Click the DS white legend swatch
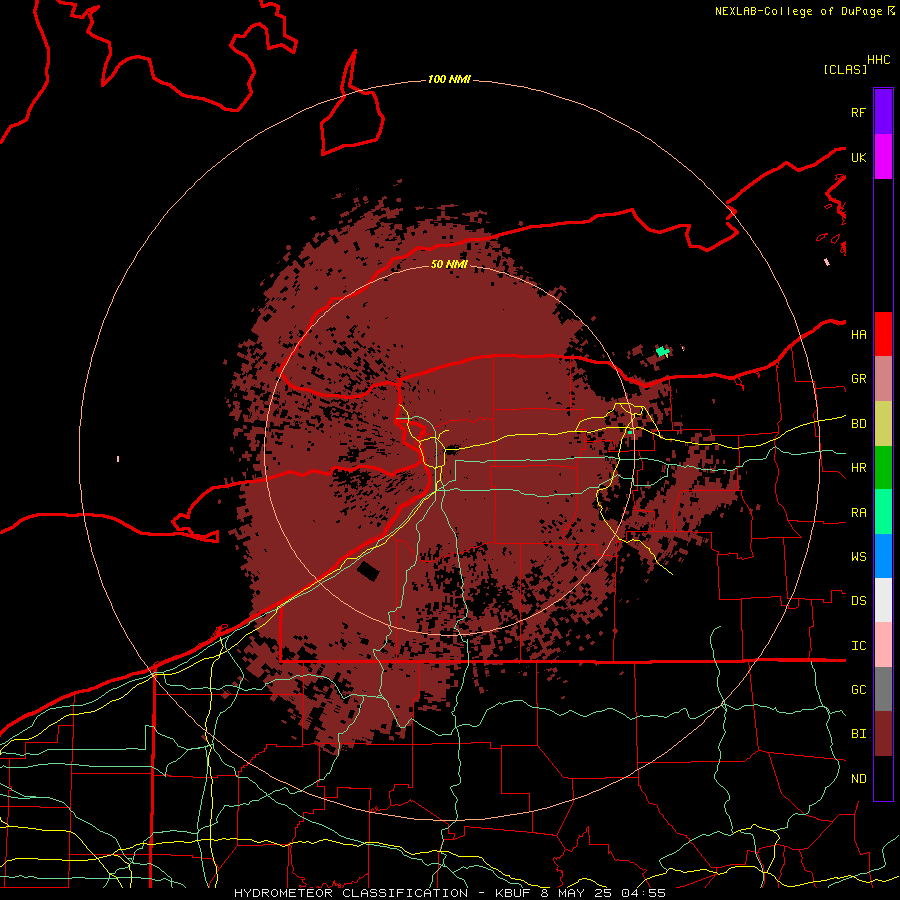The width and height of the screenshot is (900, 900). 883,600
